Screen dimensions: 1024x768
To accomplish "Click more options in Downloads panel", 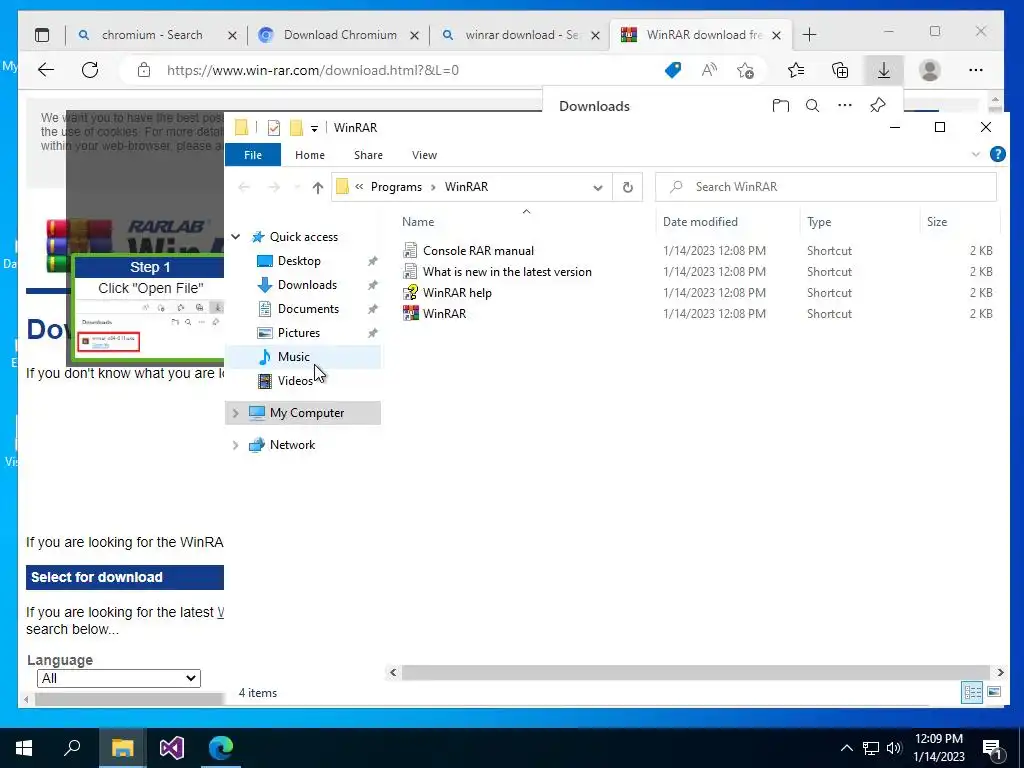I will point(844,105).
